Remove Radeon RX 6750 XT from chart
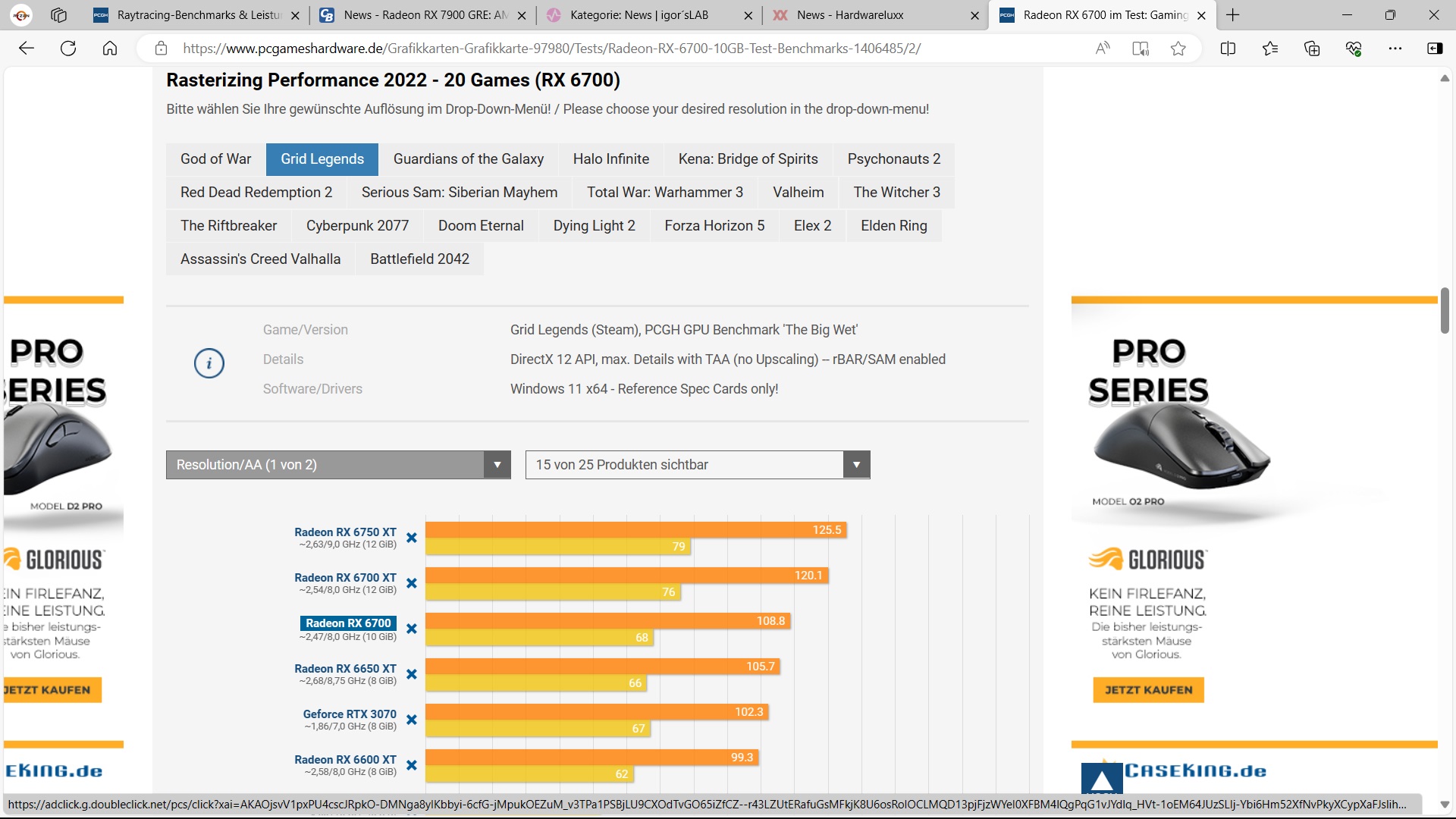Image resolution: width=1456 pixels, height=819 pixels. click(412, 538)
